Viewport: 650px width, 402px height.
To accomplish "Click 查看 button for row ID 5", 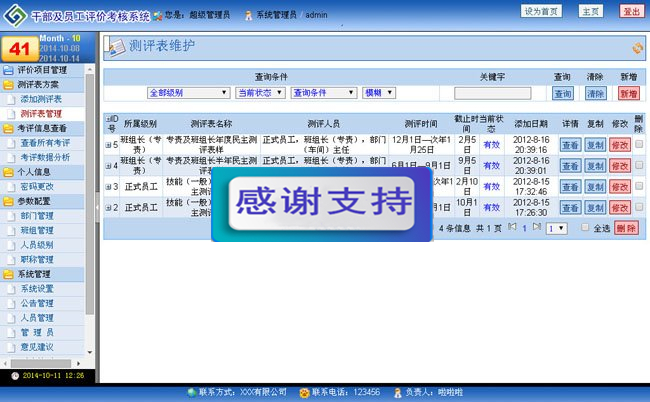I will pyautogui.click(x=570, y=145).
